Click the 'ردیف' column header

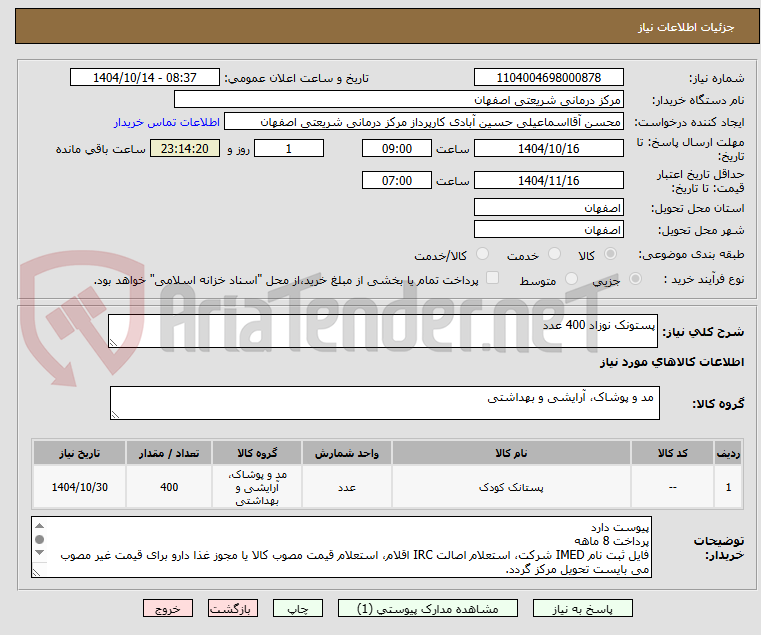pyautogui.click(x=728, y=453)
